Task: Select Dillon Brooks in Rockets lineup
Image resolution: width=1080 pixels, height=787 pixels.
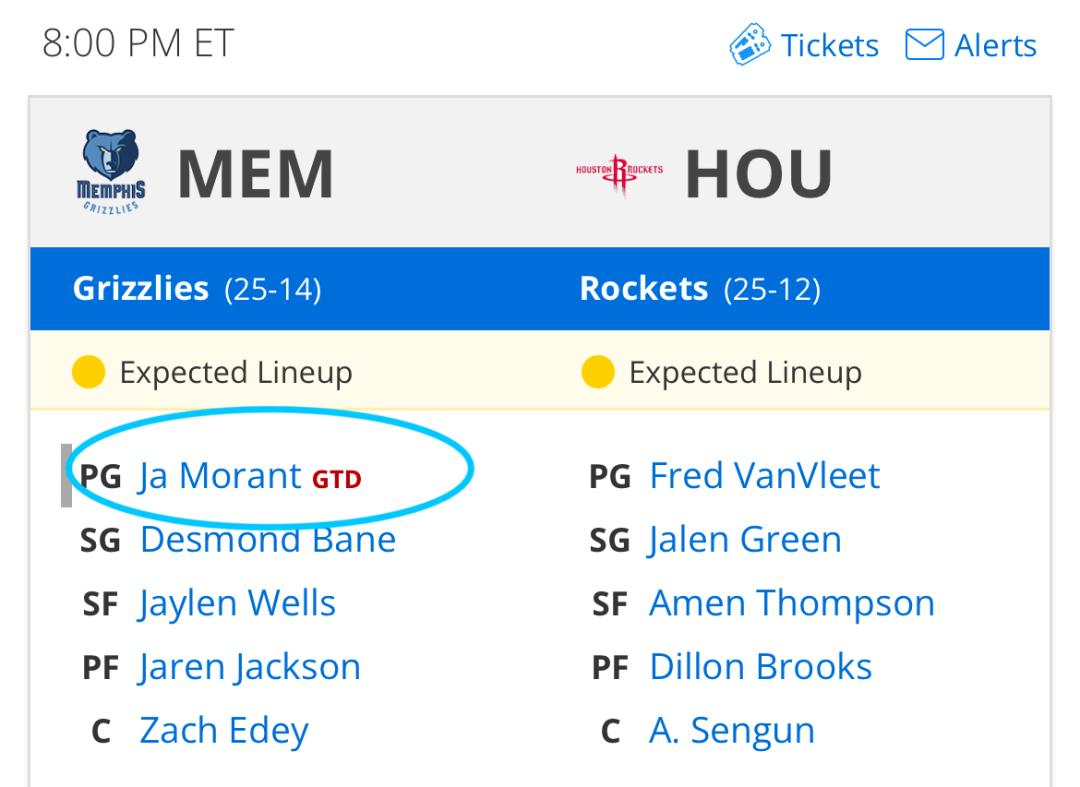Action: point(760,667)
